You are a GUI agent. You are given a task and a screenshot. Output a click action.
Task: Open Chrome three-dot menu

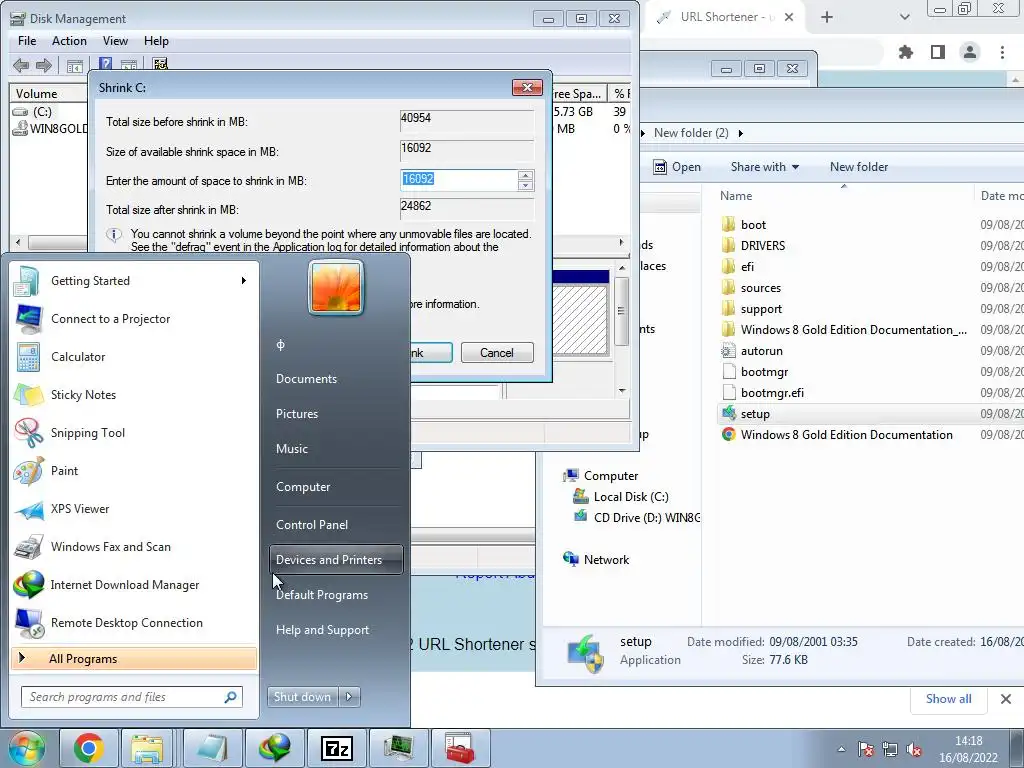point(1002,52)
